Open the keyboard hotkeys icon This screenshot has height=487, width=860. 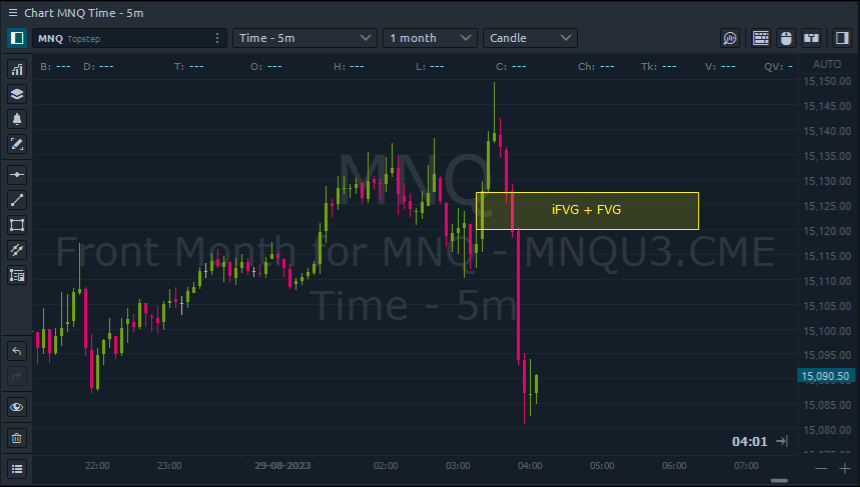pos(761,38)
